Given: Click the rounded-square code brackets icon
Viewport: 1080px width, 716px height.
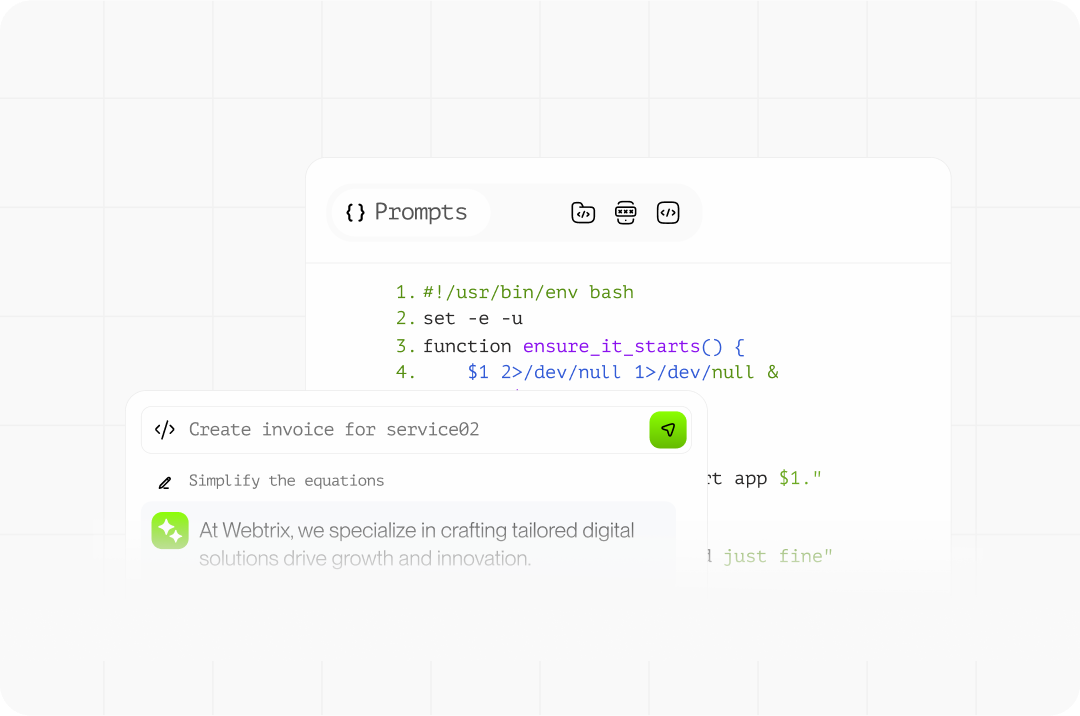Looking at the screenshot, I should coord(668,212).
